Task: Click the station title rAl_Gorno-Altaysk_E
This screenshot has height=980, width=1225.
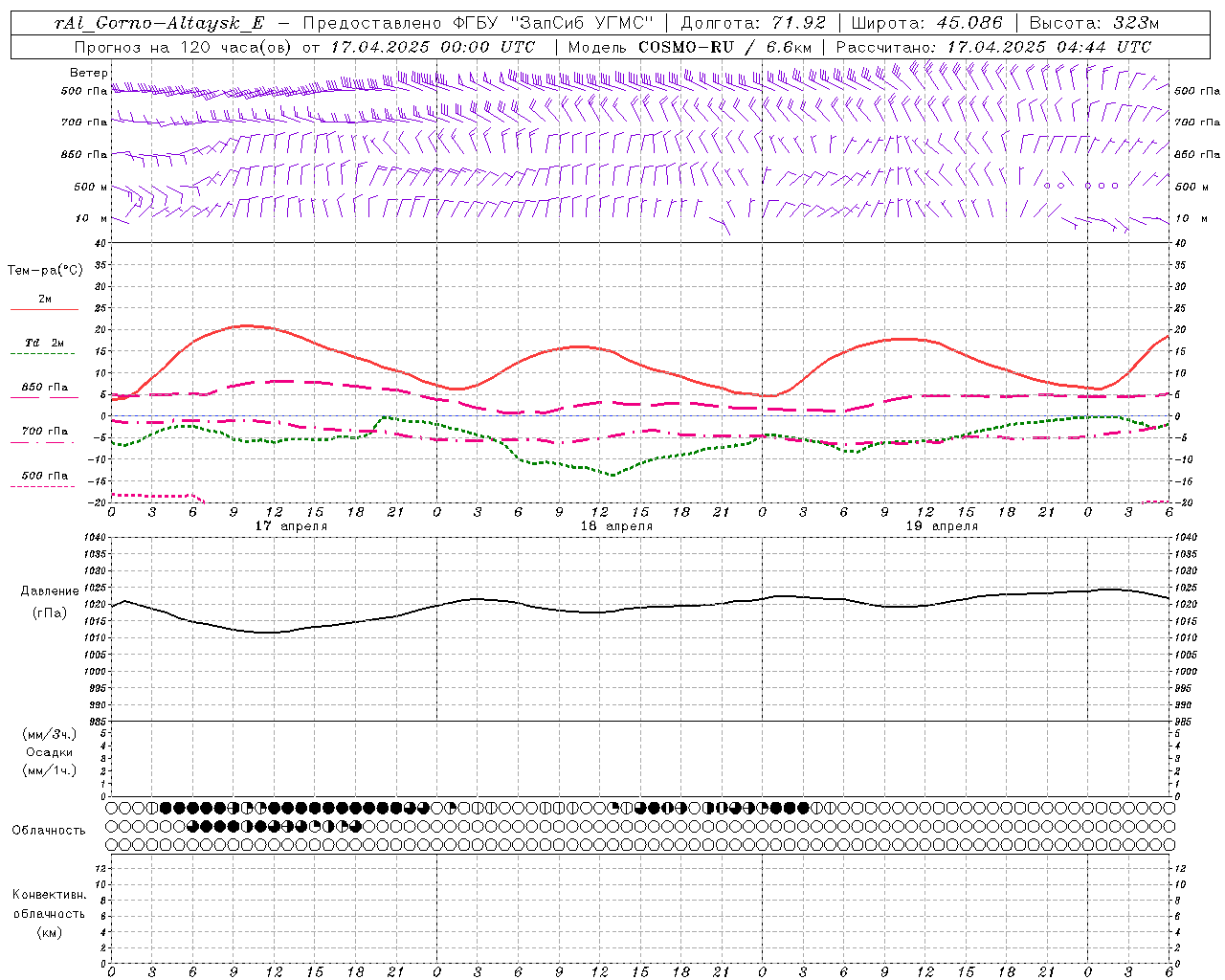Action: [159, 23]
